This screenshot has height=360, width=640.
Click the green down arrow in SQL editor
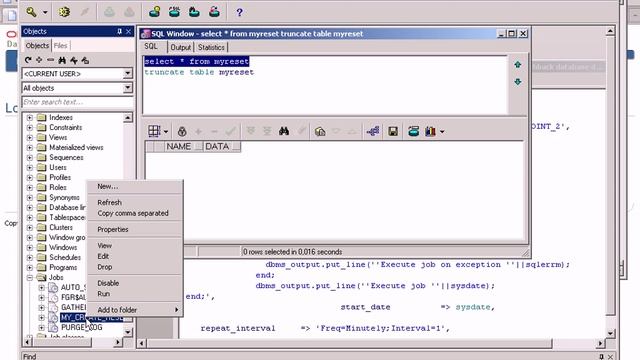(x=518, y=82)
